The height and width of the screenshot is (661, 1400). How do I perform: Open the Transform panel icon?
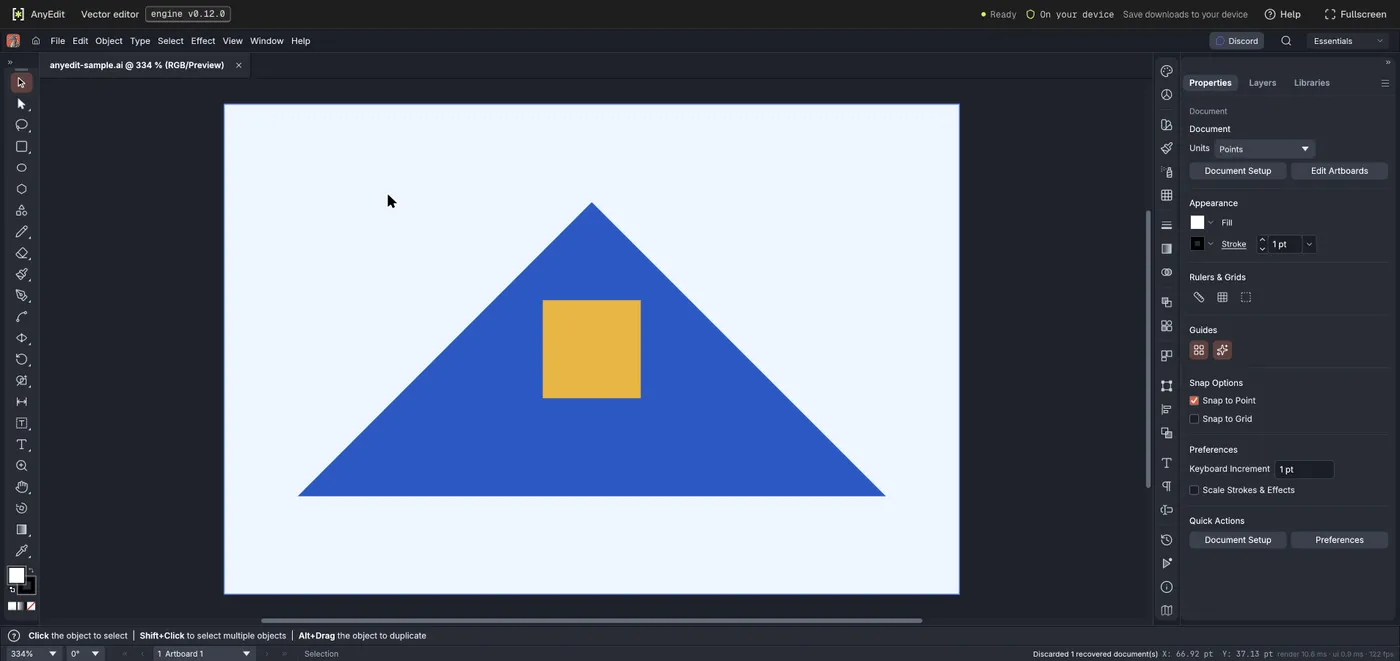[1166, 386]
